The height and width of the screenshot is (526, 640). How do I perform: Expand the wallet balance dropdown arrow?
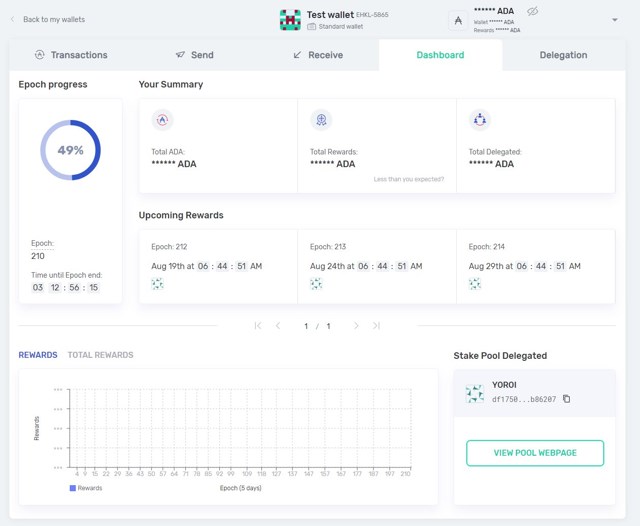614,20
